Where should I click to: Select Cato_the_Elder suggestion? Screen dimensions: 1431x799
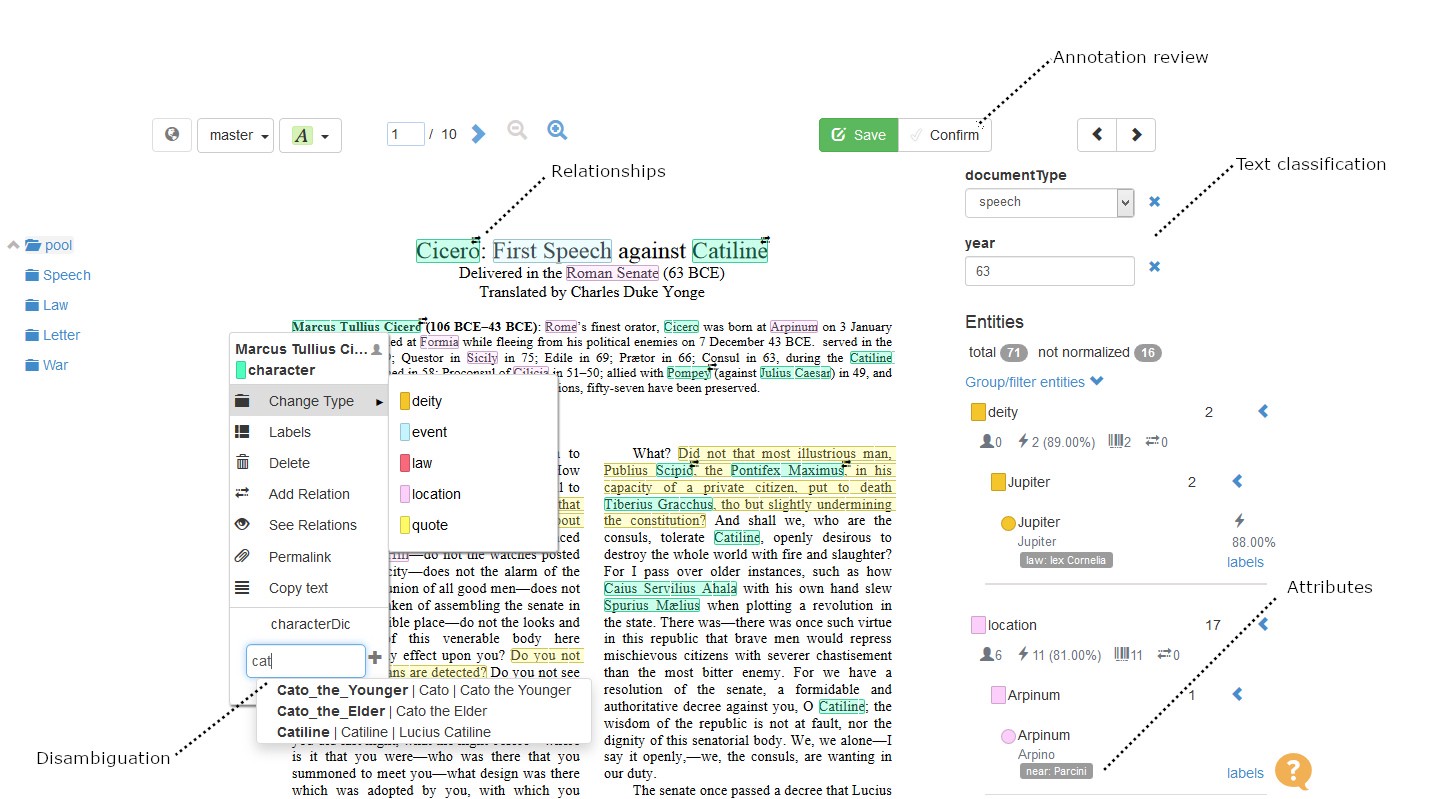click(x=424, y=711)
